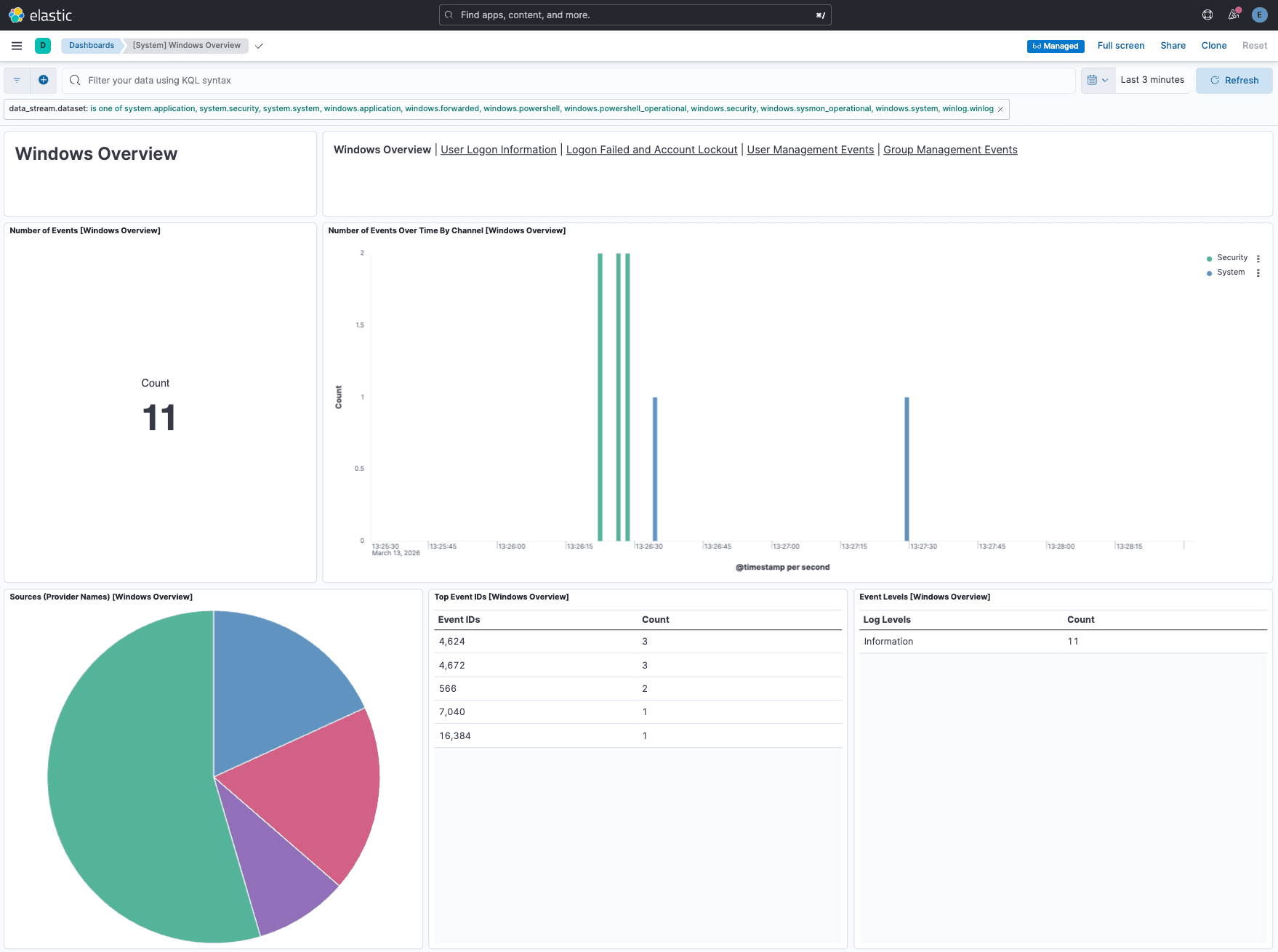
Task: Open the options menu for the Security series
Action: pos(1259,257)
